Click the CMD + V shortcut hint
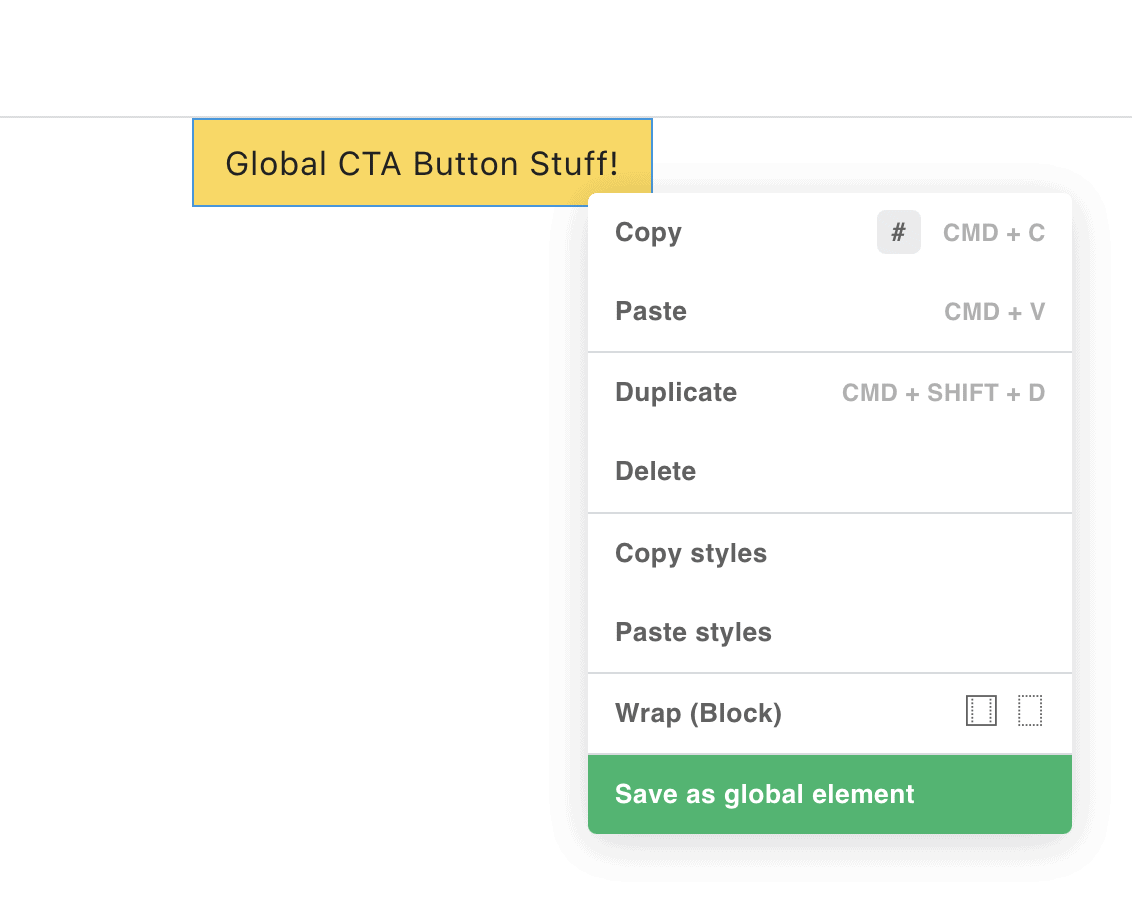 pos(994,312)
